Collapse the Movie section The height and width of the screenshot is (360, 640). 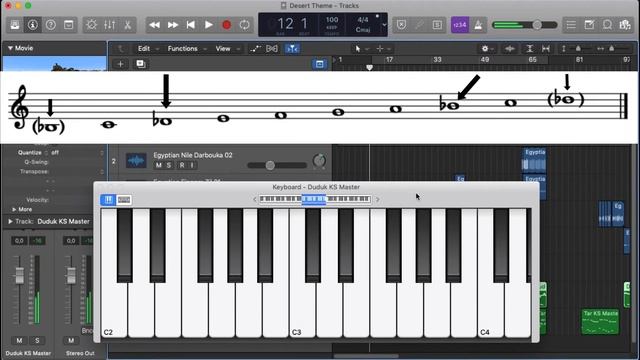coord(10,48)
